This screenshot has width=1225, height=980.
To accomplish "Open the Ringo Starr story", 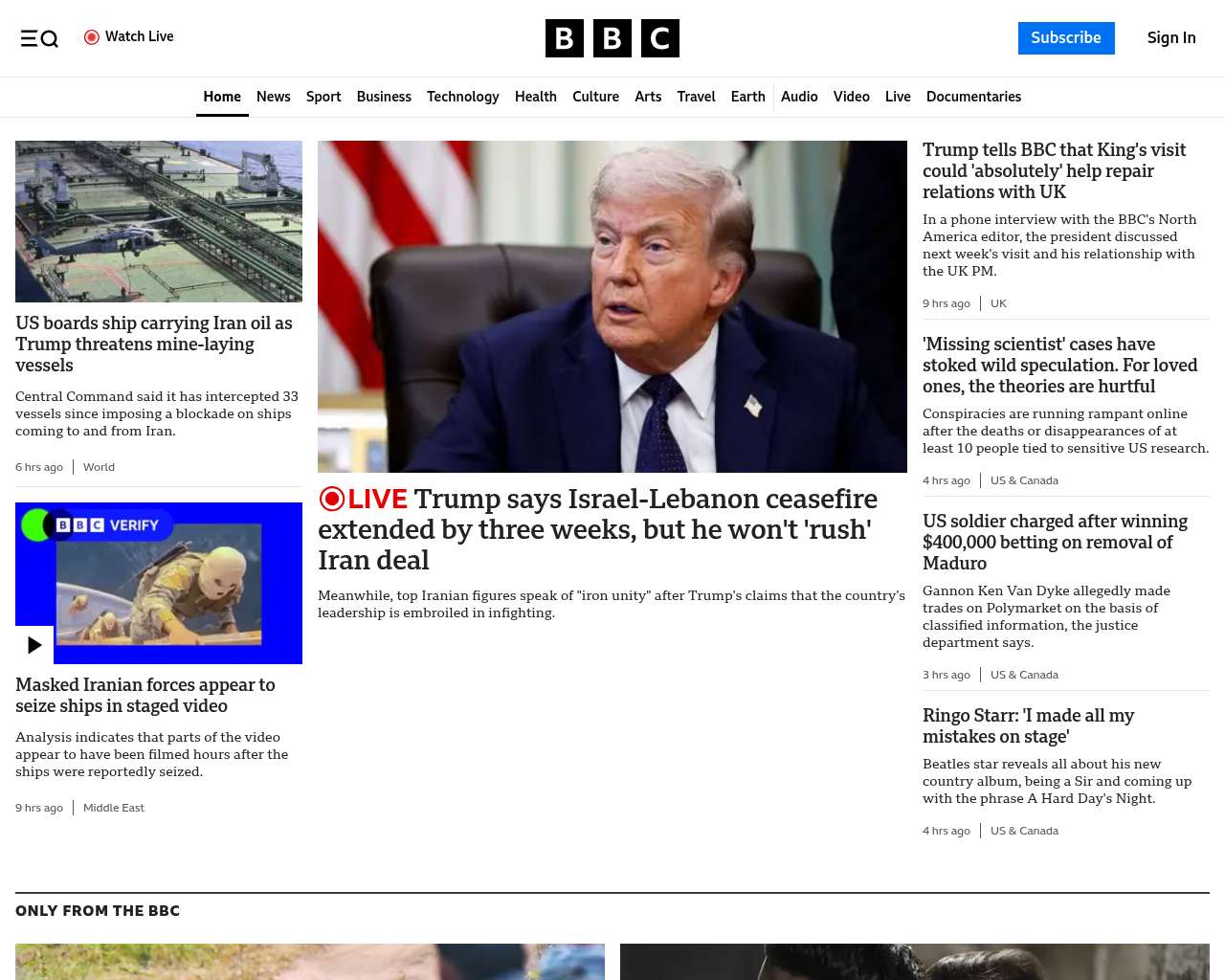I will click(x=1028, y=725).
